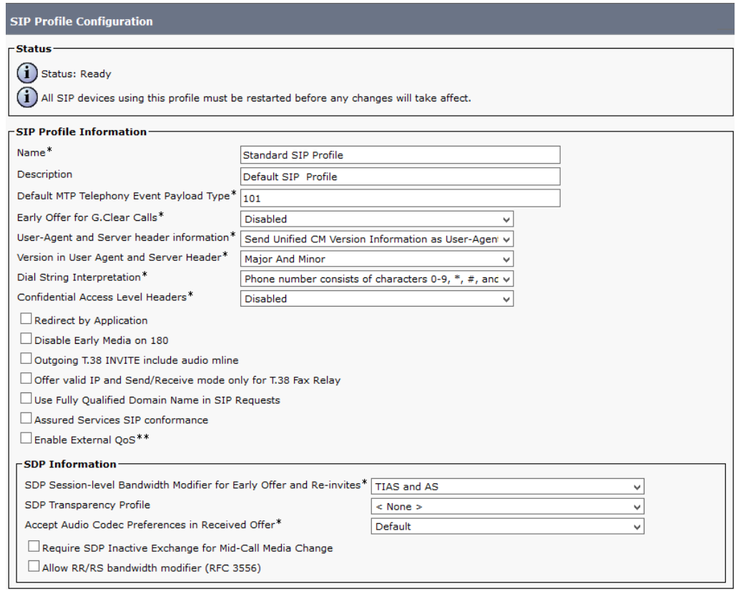The image size is (736, 599).
Task: Open the Early Offer for G.Clear Calls dropdown
Action: 376,219
